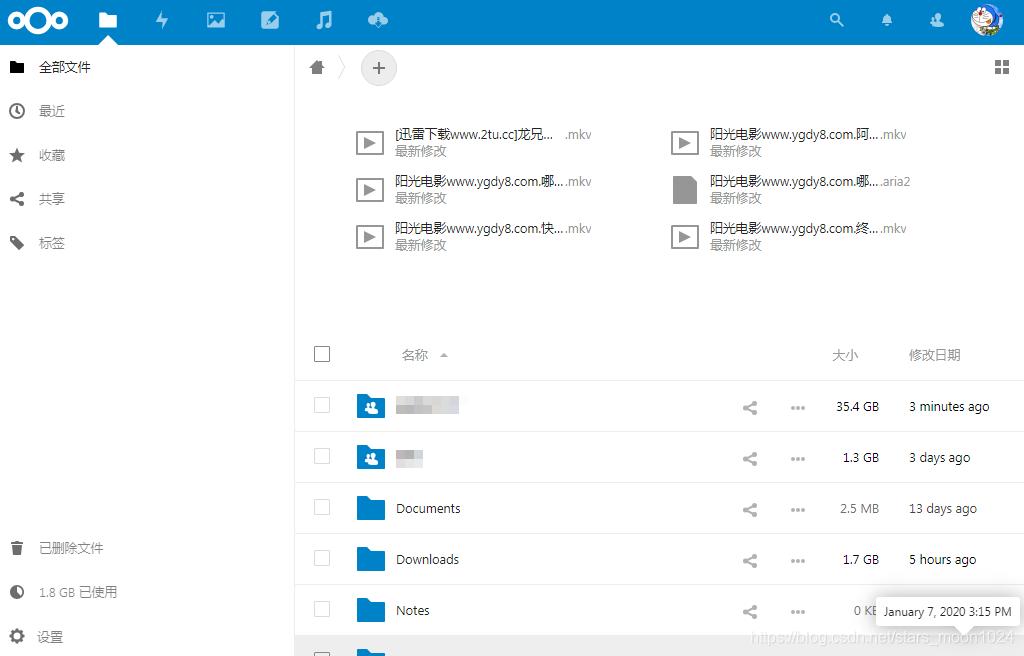The image size is (1024, 656).
Task: Check the box beside Downloads folder
Action: click(x=322, y=559)
